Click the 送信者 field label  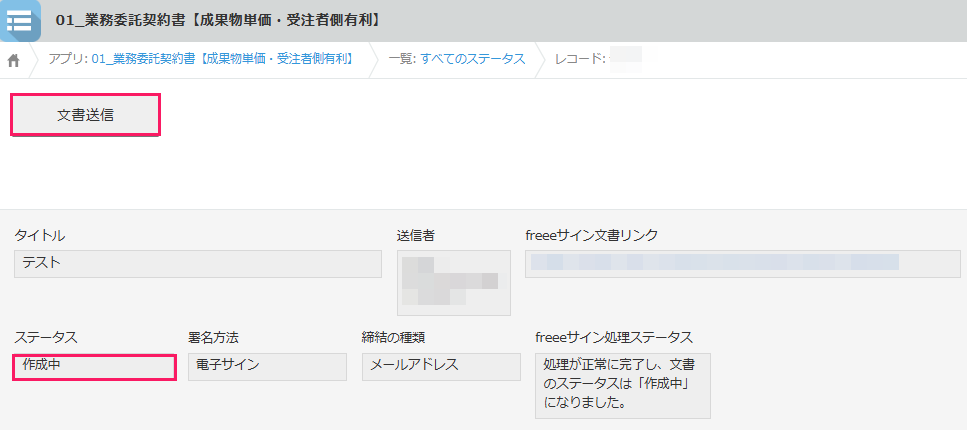pyautogui.click(x=415, y=235)
